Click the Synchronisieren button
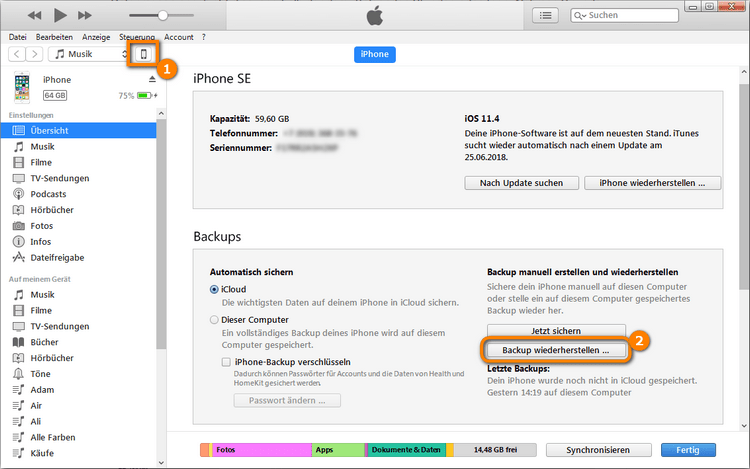This screenshot has width=750, height=469. (598, 450)
